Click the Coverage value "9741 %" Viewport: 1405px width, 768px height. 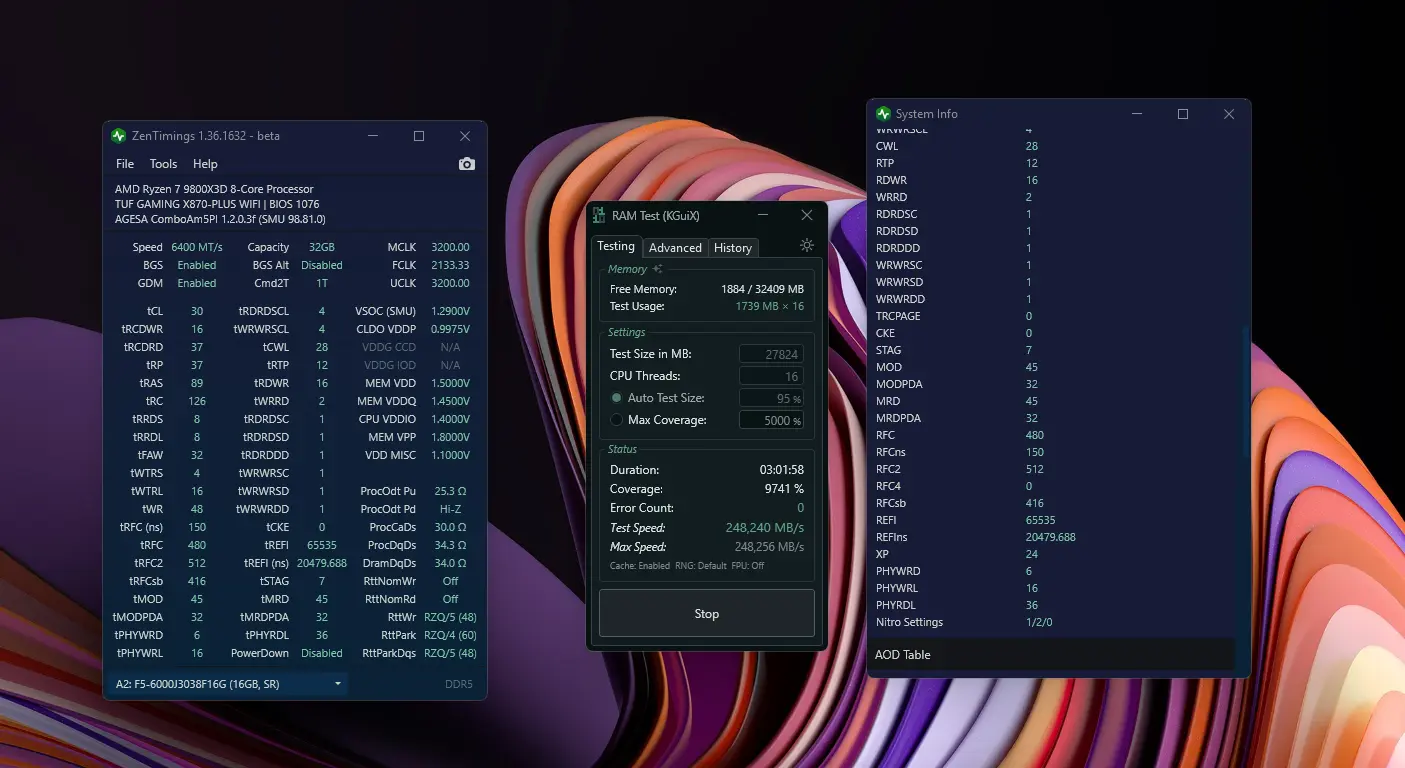coord(785,489)
